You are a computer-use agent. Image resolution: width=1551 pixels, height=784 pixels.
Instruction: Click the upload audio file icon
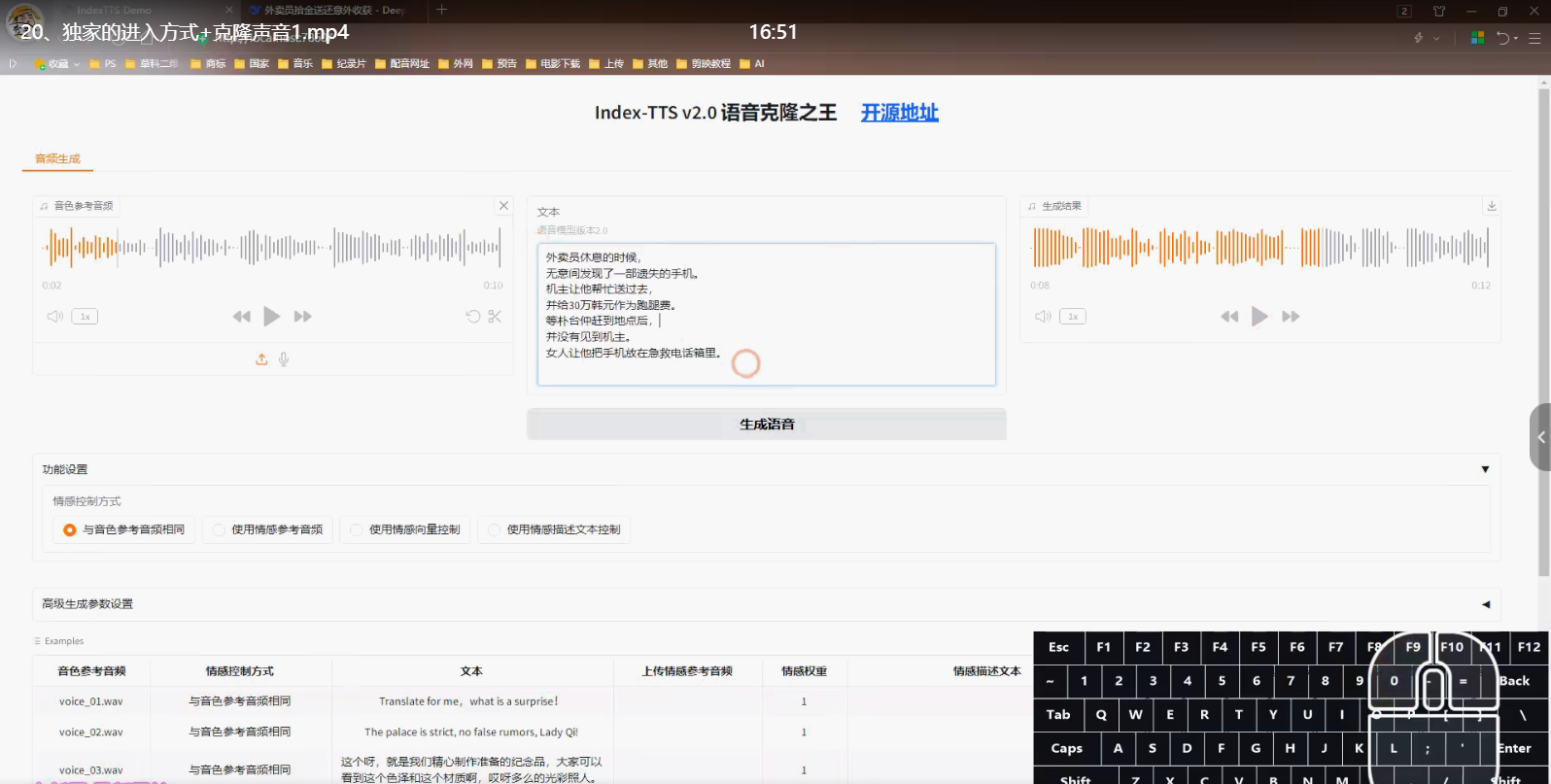[261, 359]
